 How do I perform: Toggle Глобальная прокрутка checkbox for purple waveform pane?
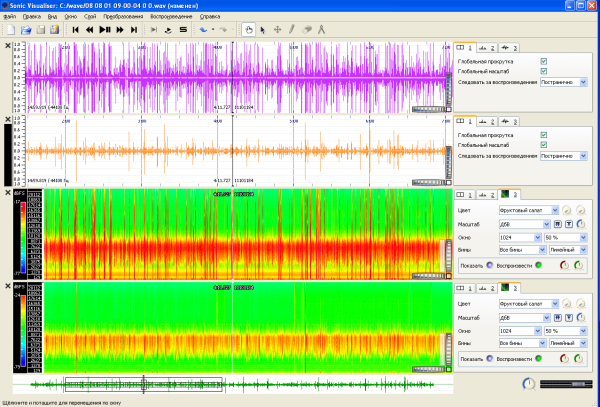pos(544,61)
